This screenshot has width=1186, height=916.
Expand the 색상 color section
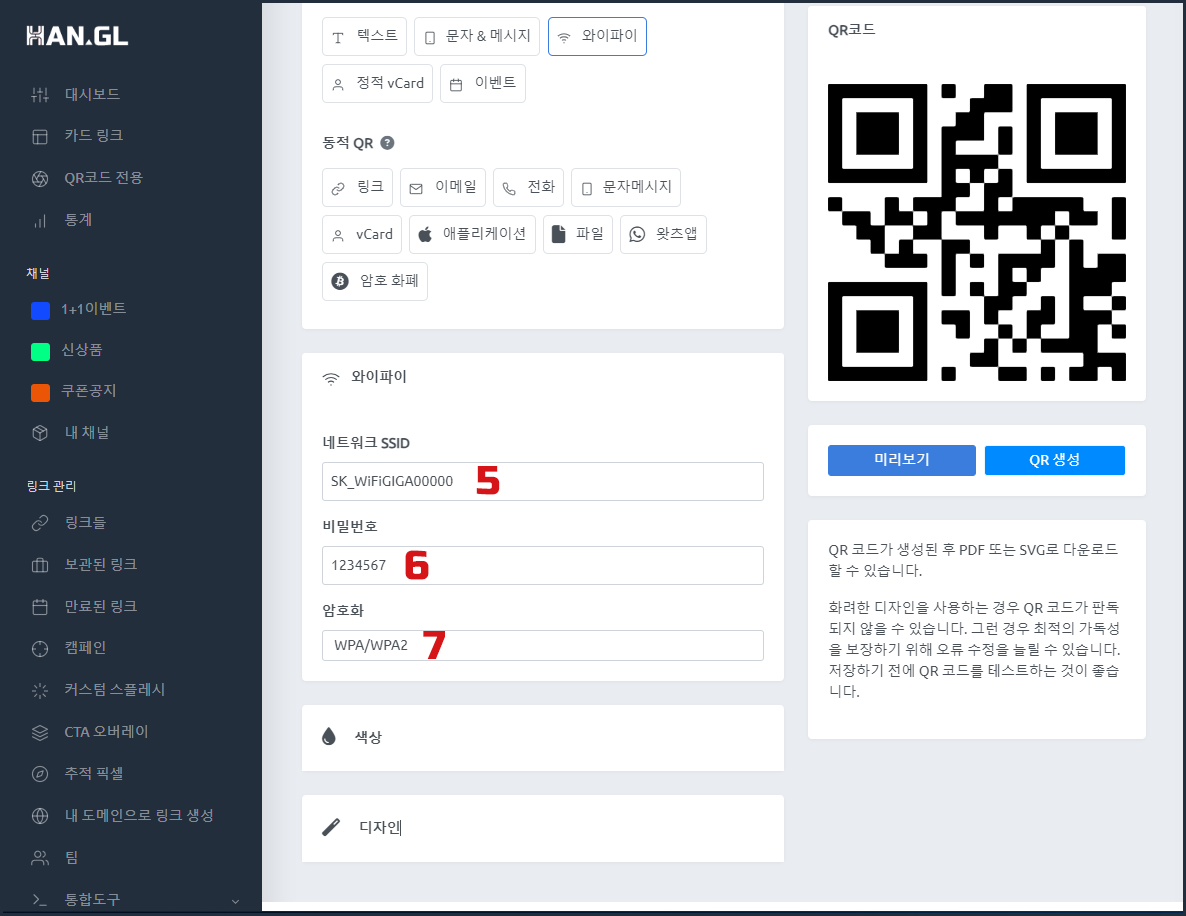pyautogui.click(x=543, y=737)
